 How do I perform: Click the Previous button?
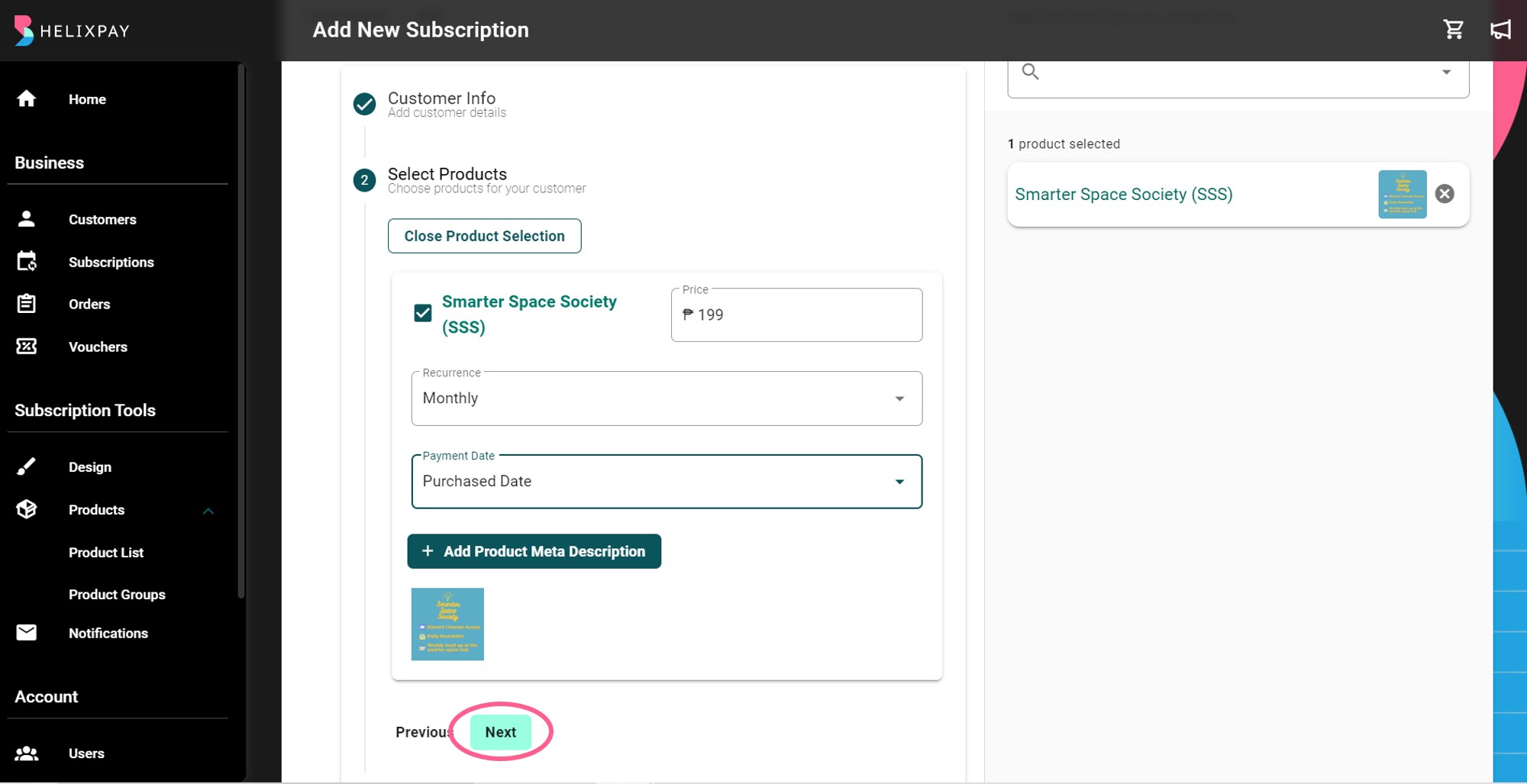tap(423, 732)
